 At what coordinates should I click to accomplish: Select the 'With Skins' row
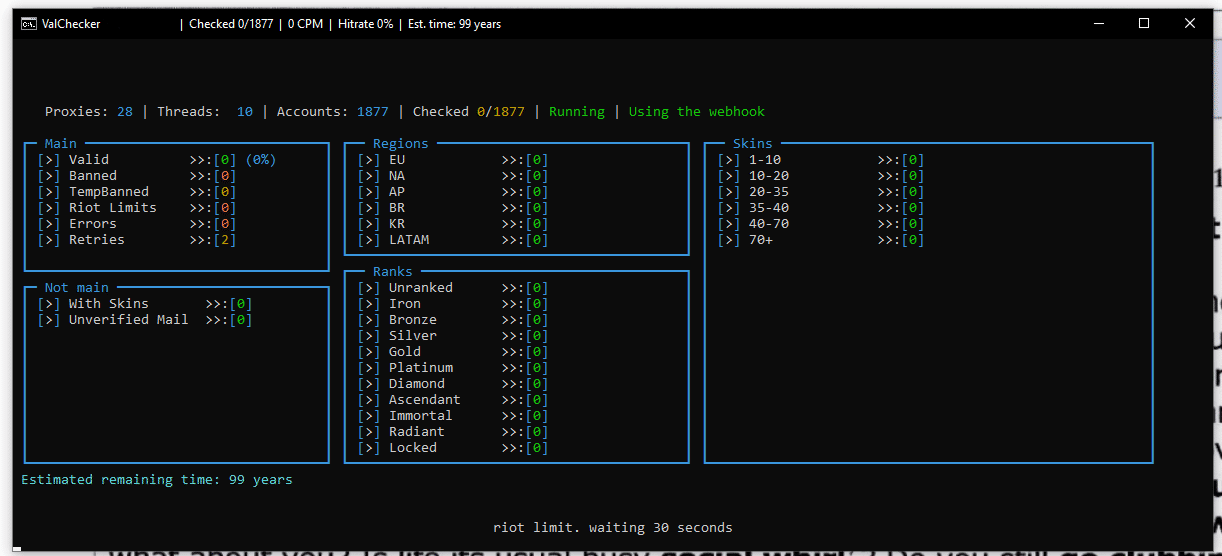click(x=145, y=304)
